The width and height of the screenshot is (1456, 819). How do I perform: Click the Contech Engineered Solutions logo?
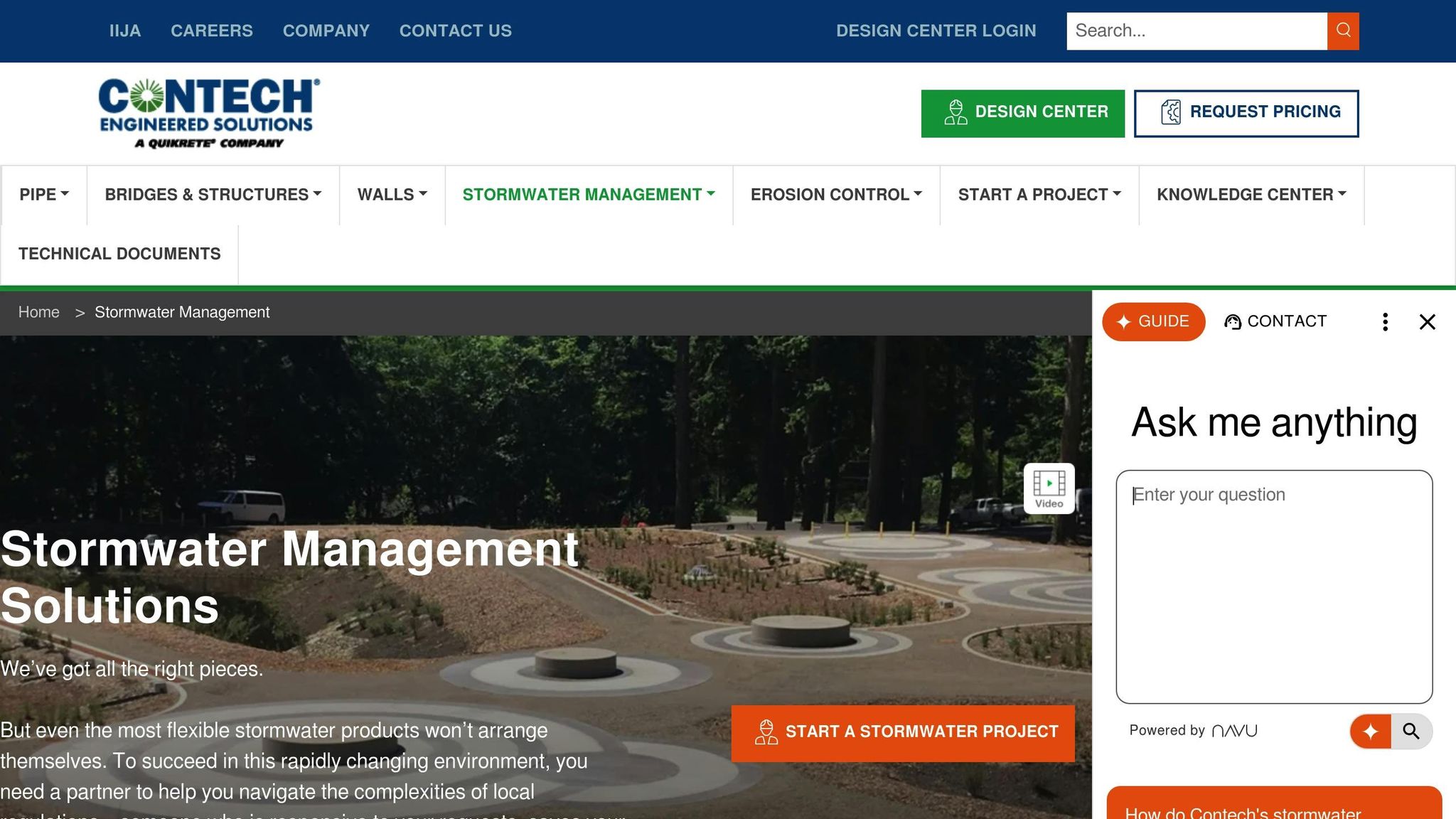tap(208, 113)
